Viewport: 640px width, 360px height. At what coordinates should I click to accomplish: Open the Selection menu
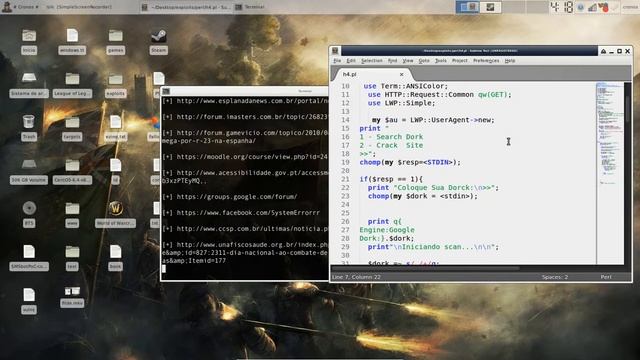(371, 60)
